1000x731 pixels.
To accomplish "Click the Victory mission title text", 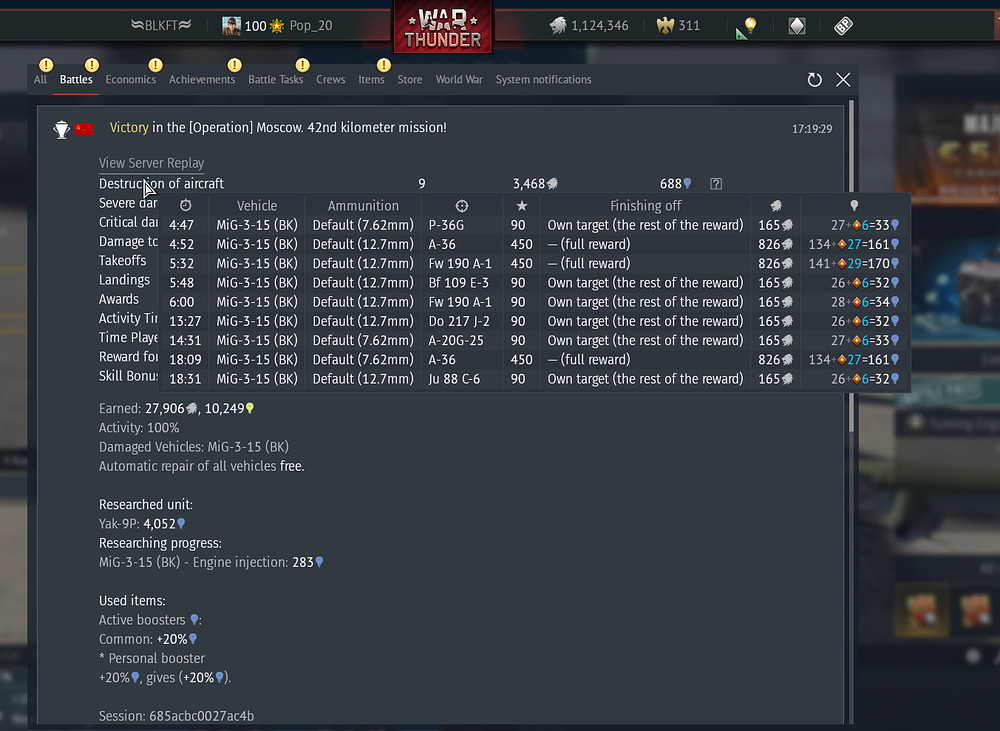I will 278,128.
